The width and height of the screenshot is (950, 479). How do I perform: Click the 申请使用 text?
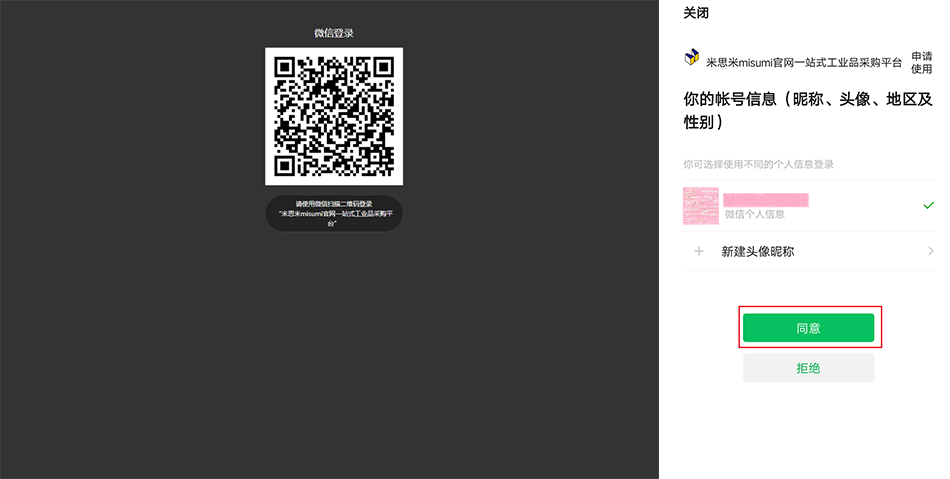tap(921, 62)
